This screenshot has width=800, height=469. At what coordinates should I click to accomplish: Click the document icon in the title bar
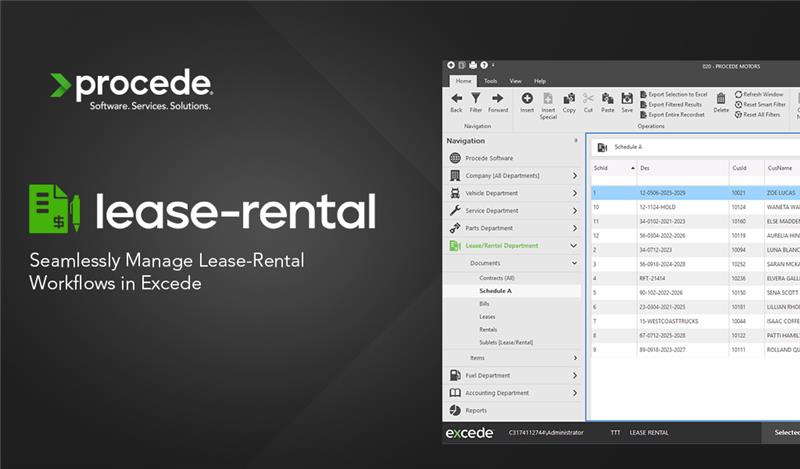[462, 65]
